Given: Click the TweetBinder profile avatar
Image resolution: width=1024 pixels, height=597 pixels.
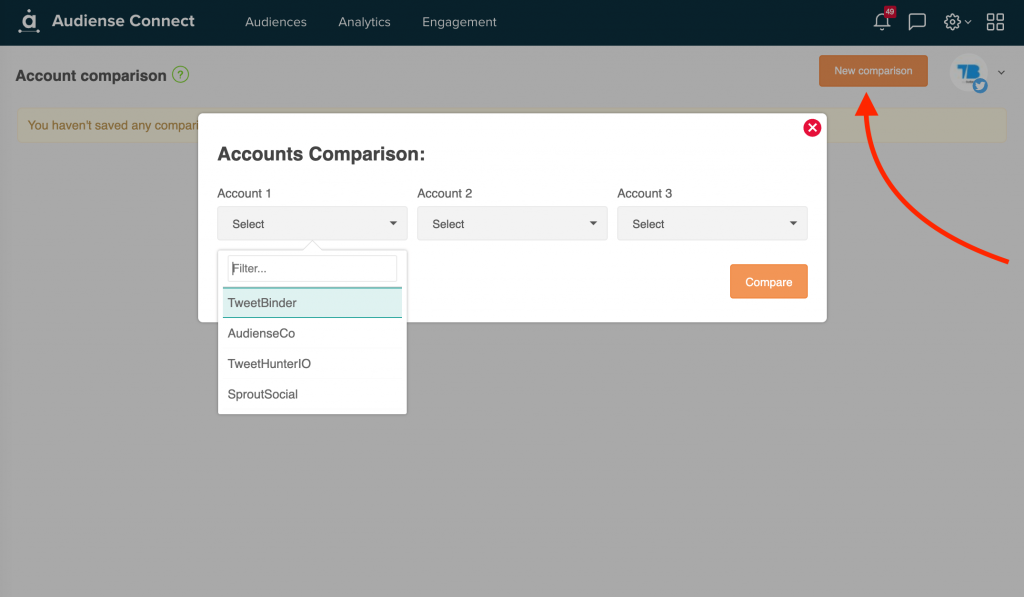Looking at the screenshot, I should tap(969, 73).
